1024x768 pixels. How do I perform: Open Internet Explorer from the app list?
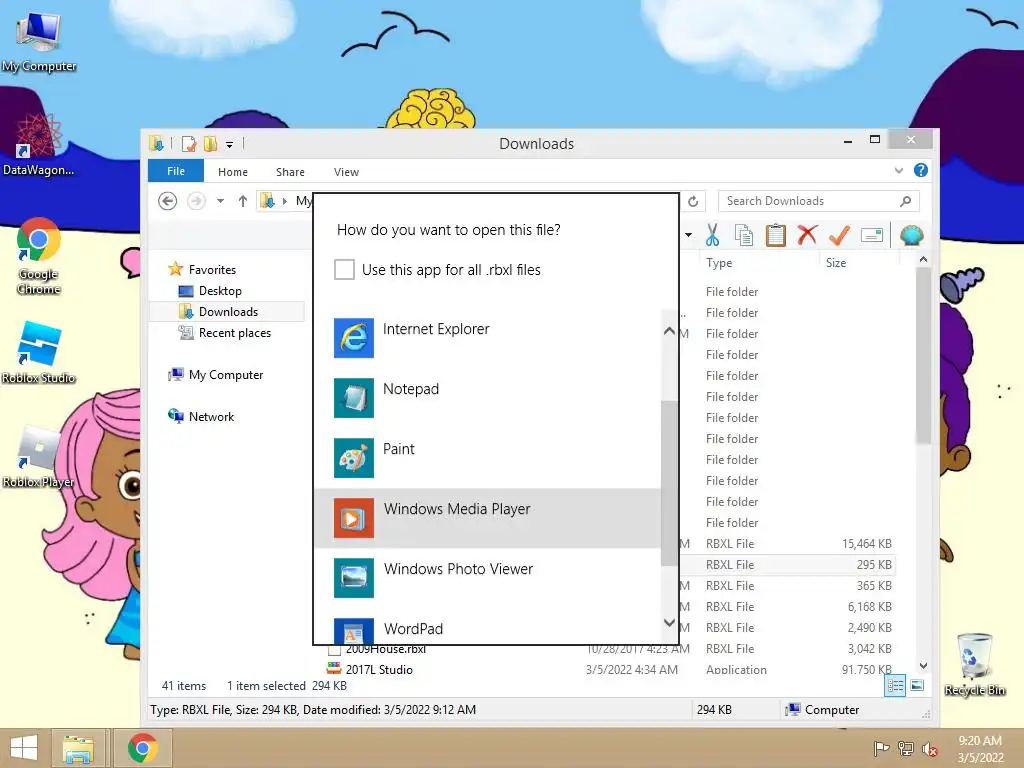(x=487, y=338)
